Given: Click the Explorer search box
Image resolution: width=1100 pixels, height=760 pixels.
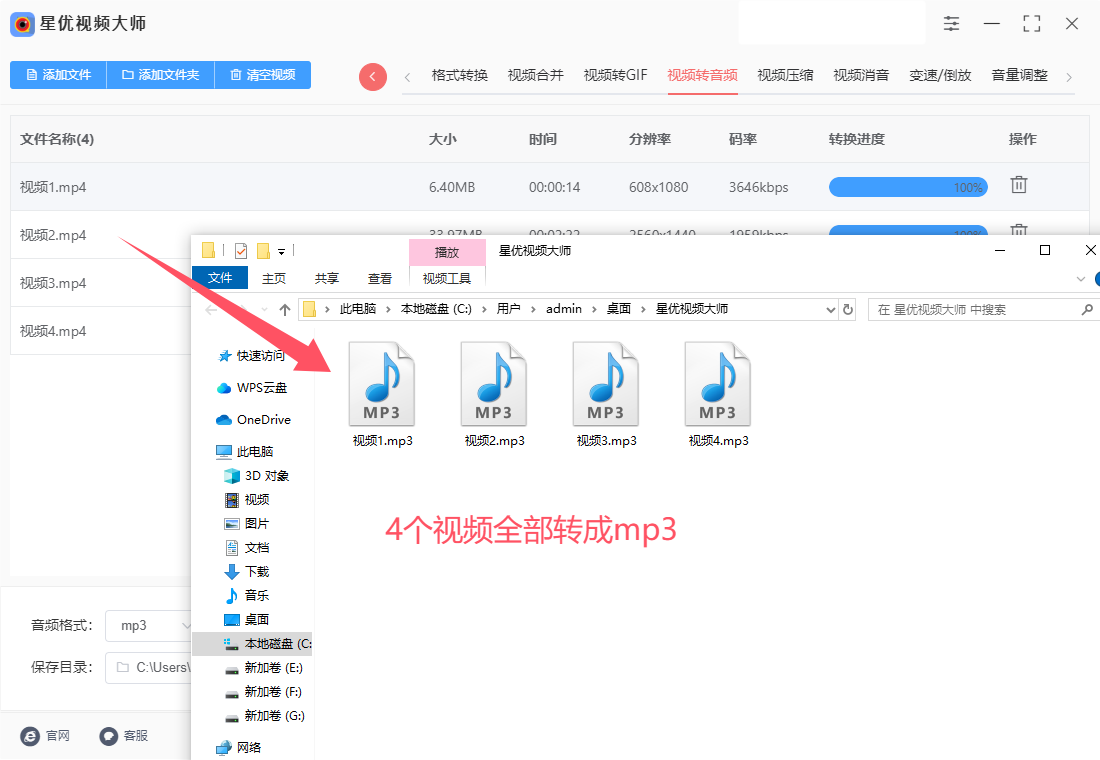Looking at the screenshot, I should point(982,309).
